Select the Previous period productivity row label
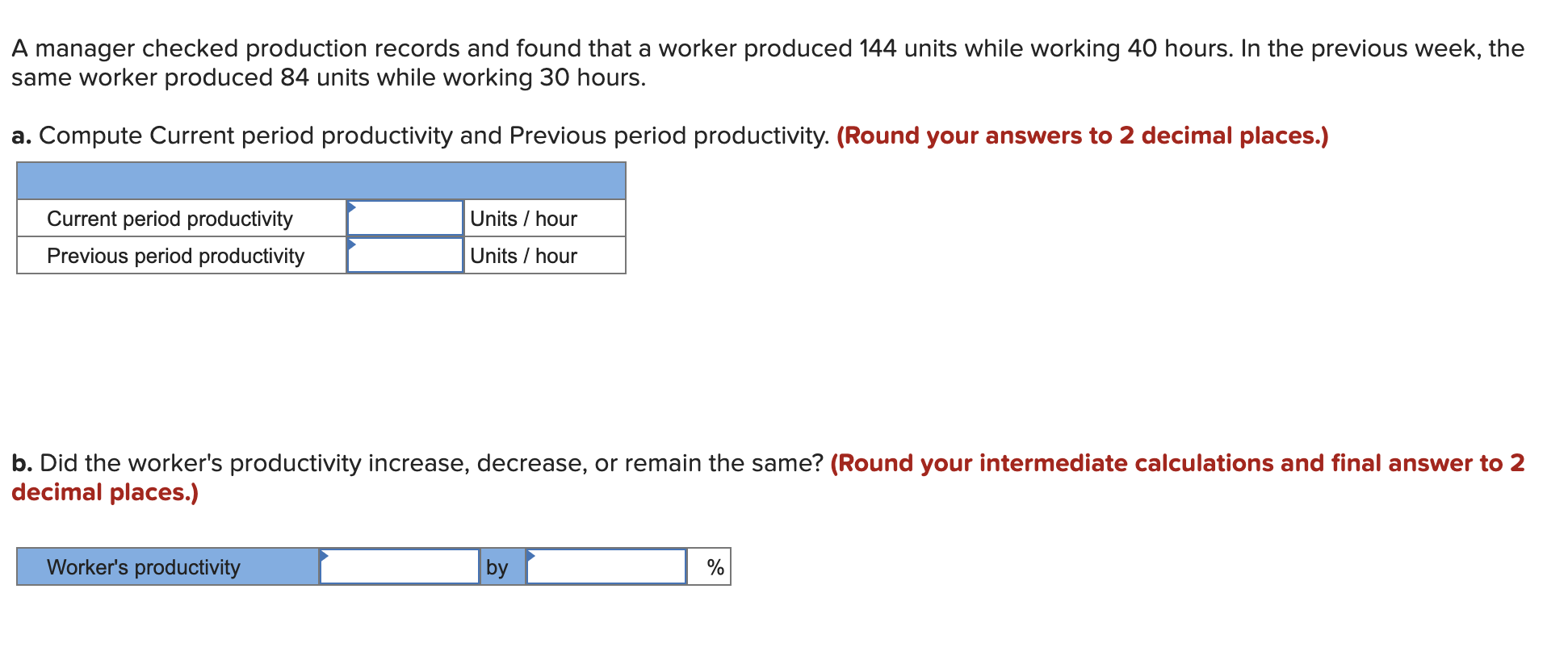 point(175,256)
